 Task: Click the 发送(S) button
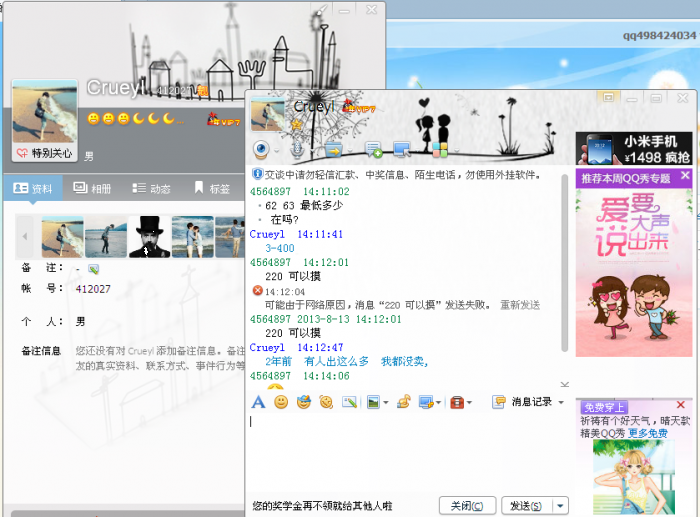click(x=526, y=506)
